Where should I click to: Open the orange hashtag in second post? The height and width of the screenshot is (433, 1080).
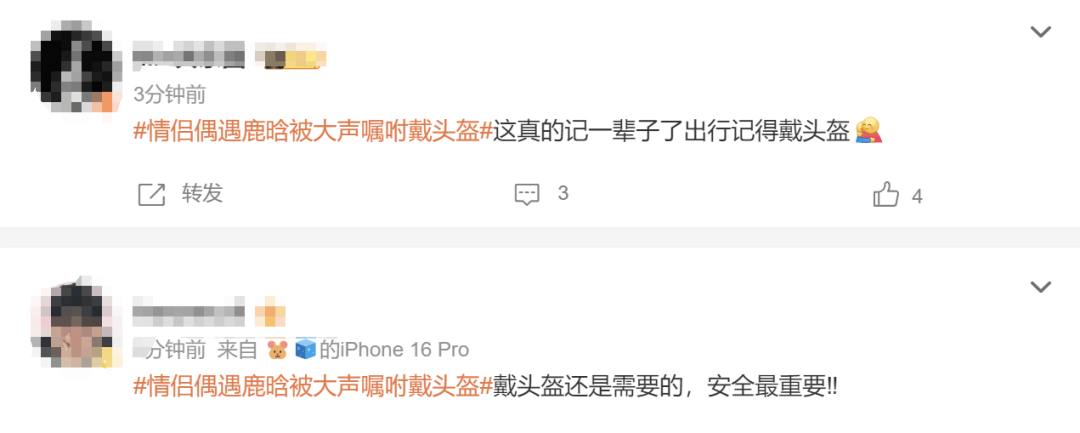(x=313, y=386)
